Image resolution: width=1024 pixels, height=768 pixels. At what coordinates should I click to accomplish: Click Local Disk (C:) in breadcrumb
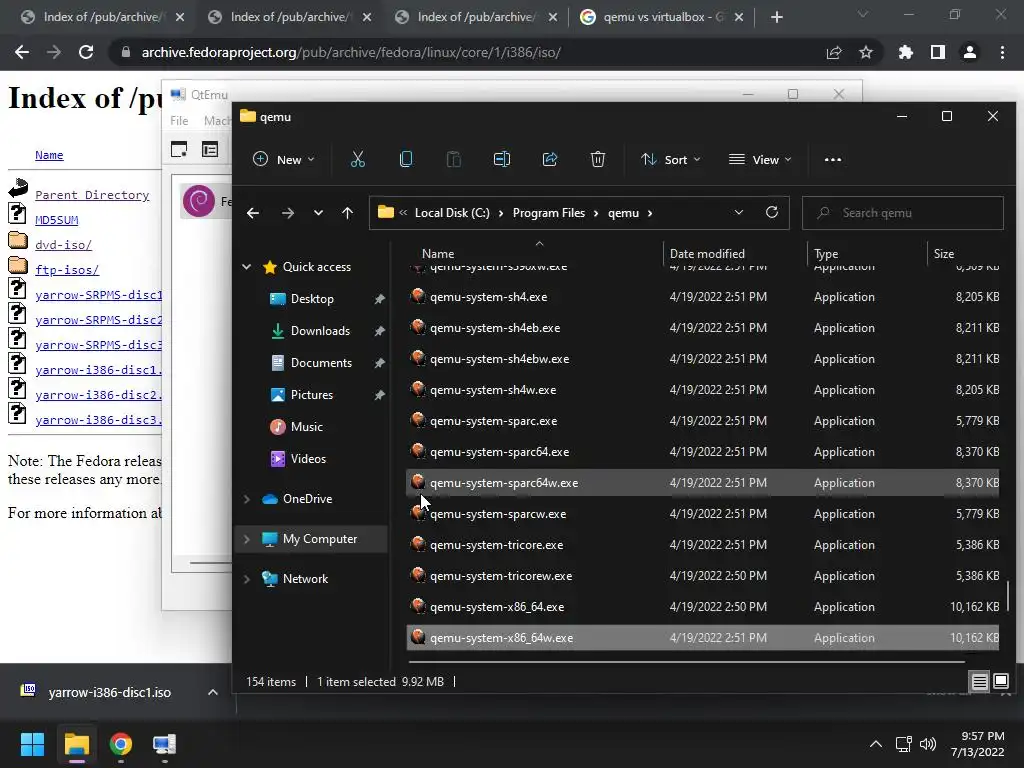pyautogui.click(x=452, y=213)
